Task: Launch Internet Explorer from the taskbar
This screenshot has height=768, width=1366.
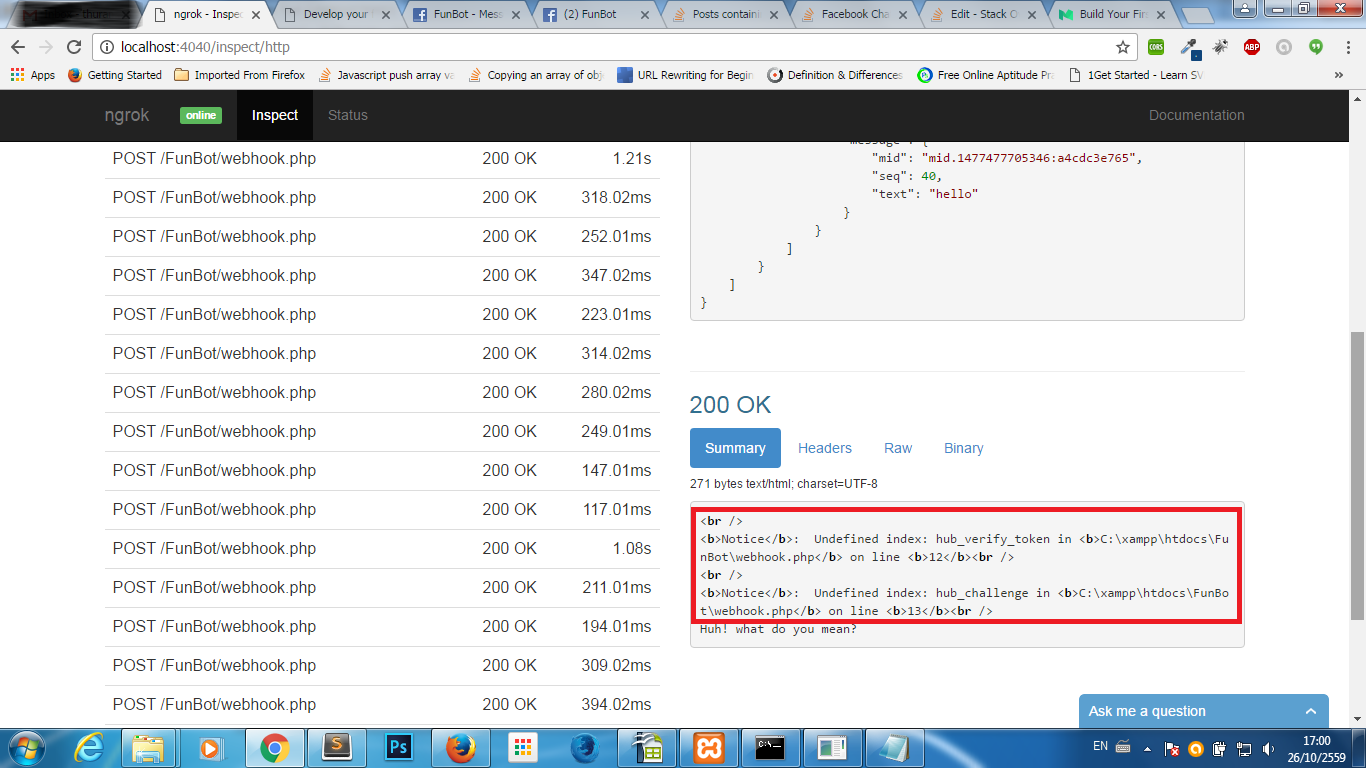Action: [91, 747]
